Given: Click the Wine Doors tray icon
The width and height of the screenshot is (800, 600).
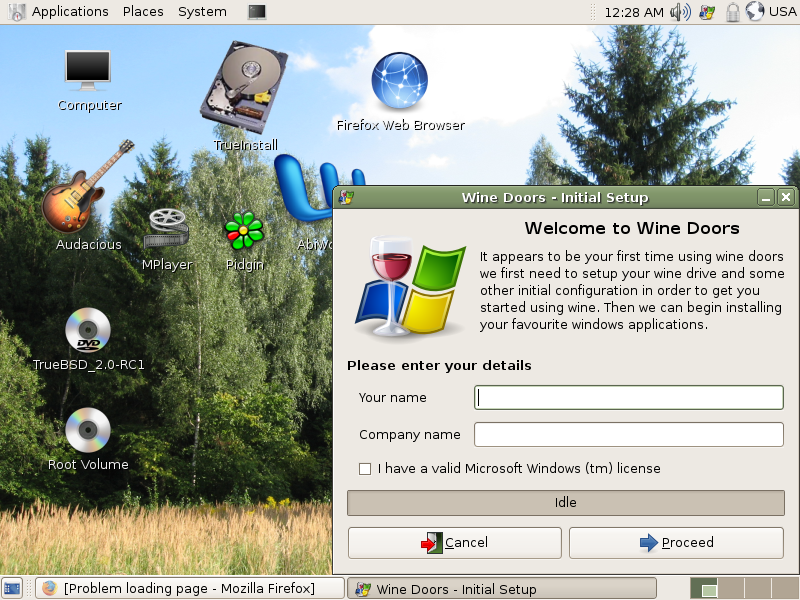Looking at the screenshot, I should pos(707,12).
